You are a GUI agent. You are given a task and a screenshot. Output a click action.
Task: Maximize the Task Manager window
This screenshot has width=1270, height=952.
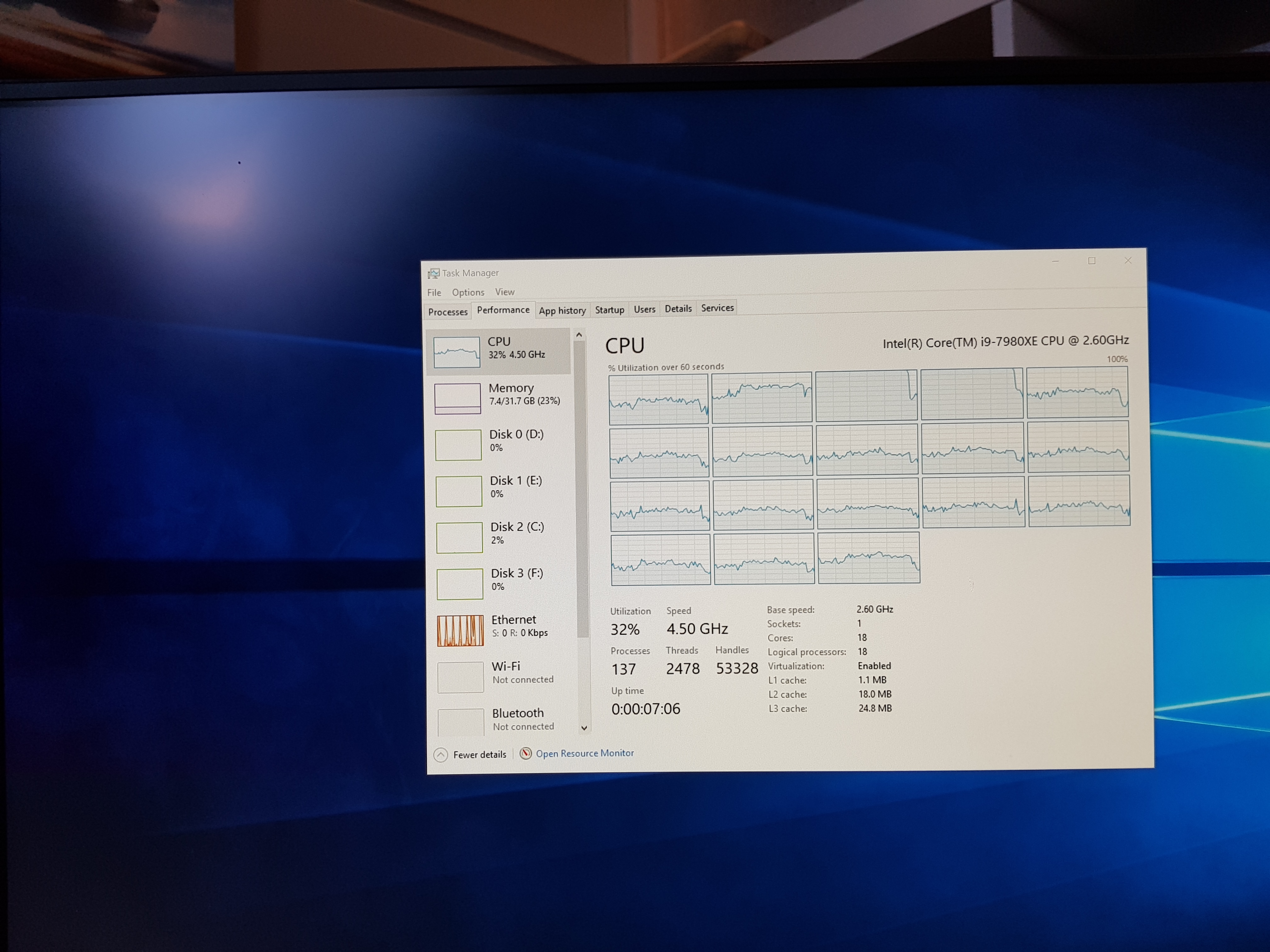tap(1091, 261)
